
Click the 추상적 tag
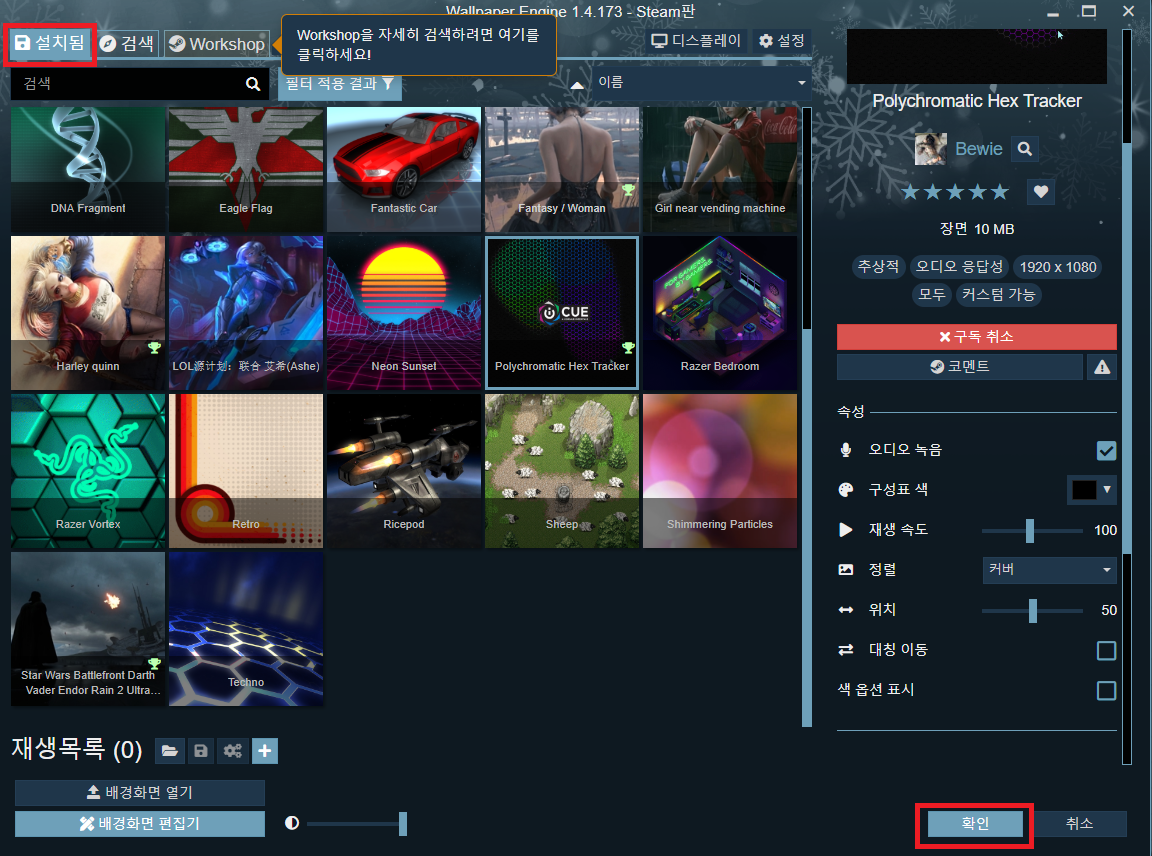(x=879, y=267)
